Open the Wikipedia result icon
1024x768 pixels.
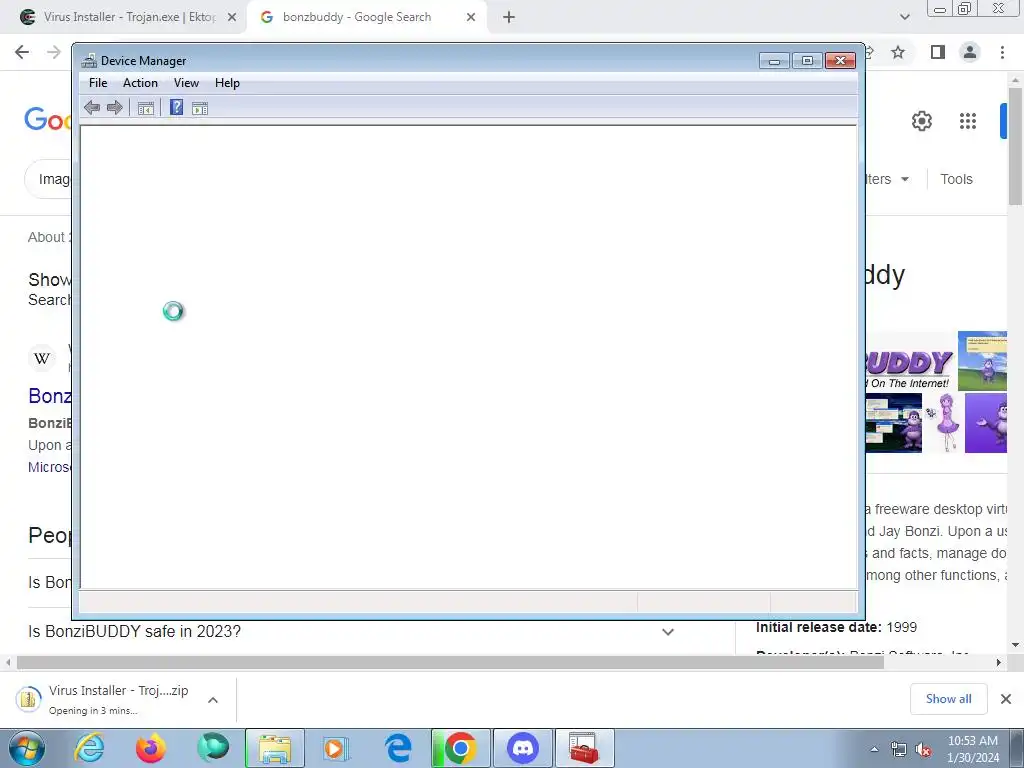(x=42, y=358)
